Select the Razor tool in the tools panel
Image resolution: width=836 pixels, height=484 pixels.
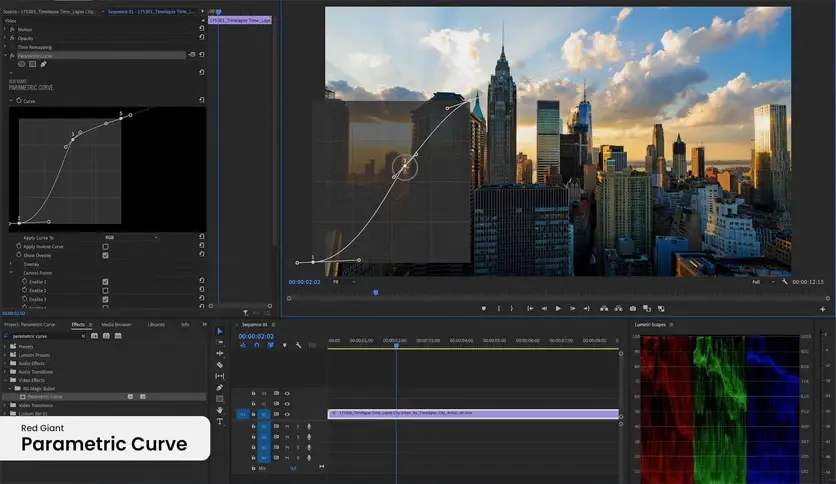pyautogui.click(x=220, y=364)
